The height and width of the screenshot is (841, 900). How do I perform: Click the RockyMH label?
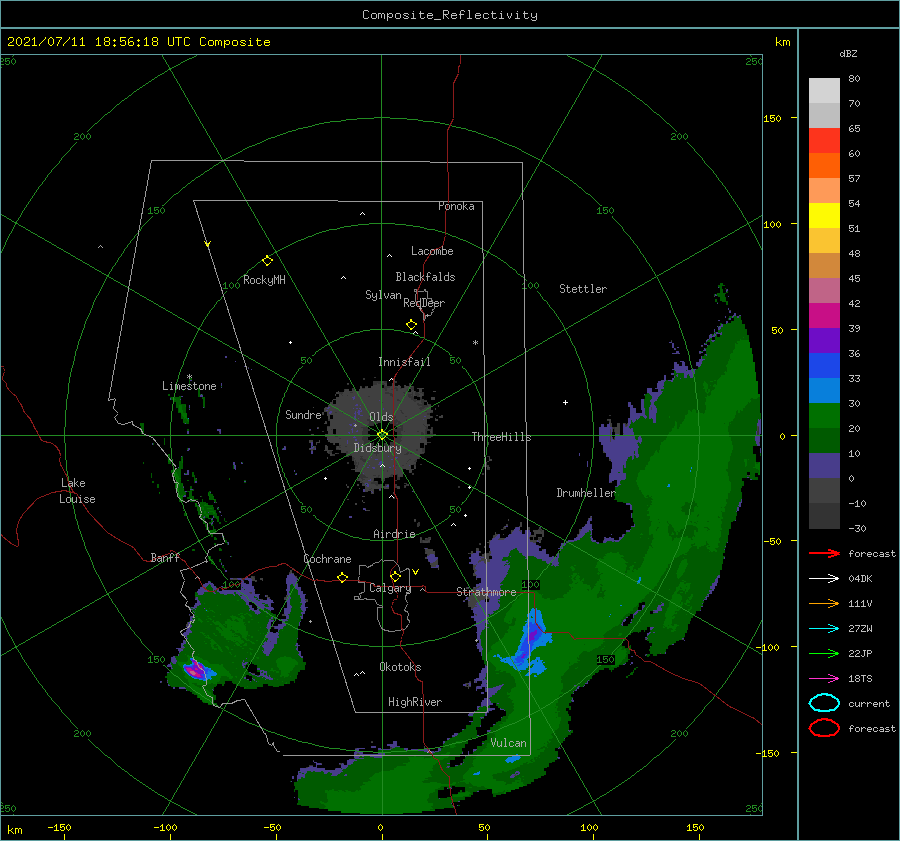coord(264,280)
